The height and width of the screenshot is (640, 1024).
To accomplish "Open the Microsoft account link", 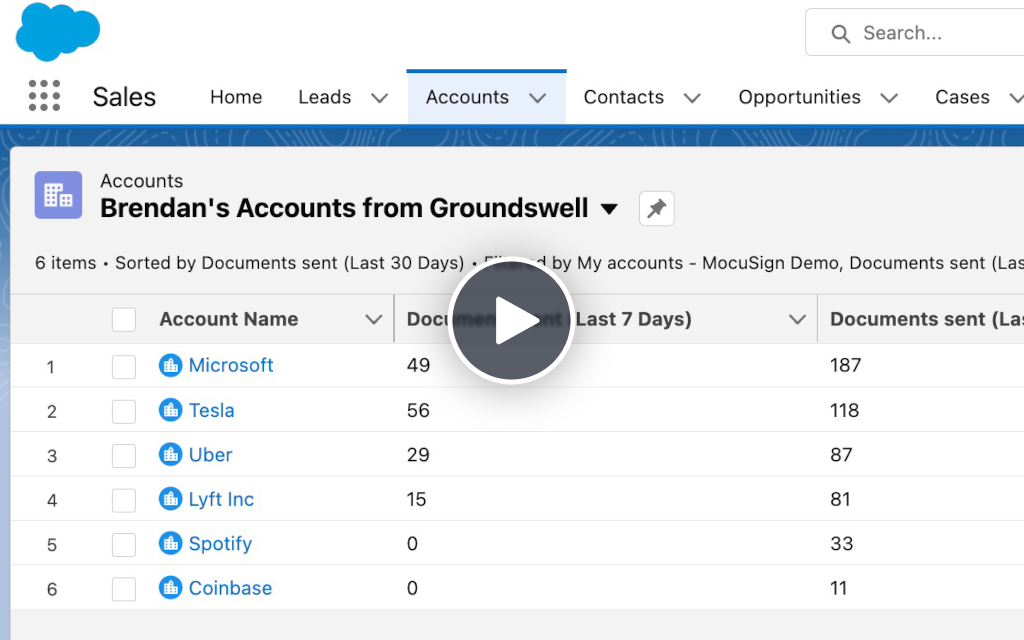I will tap(231, 365).
